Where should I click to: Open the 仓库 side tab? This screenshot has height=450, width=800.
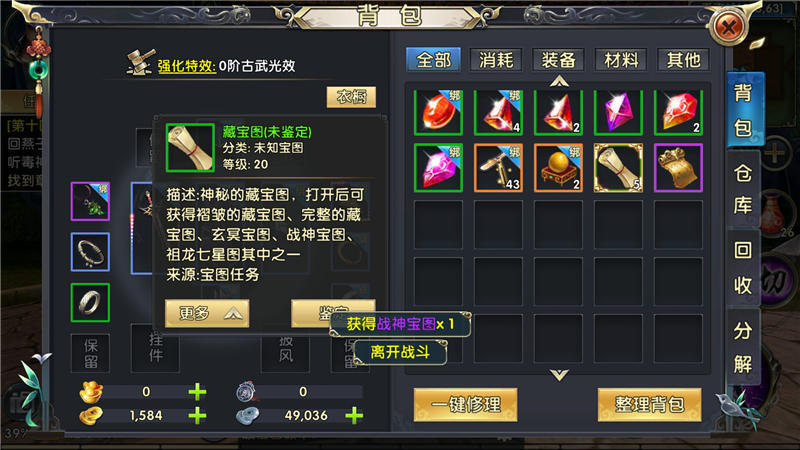(743, 189)
